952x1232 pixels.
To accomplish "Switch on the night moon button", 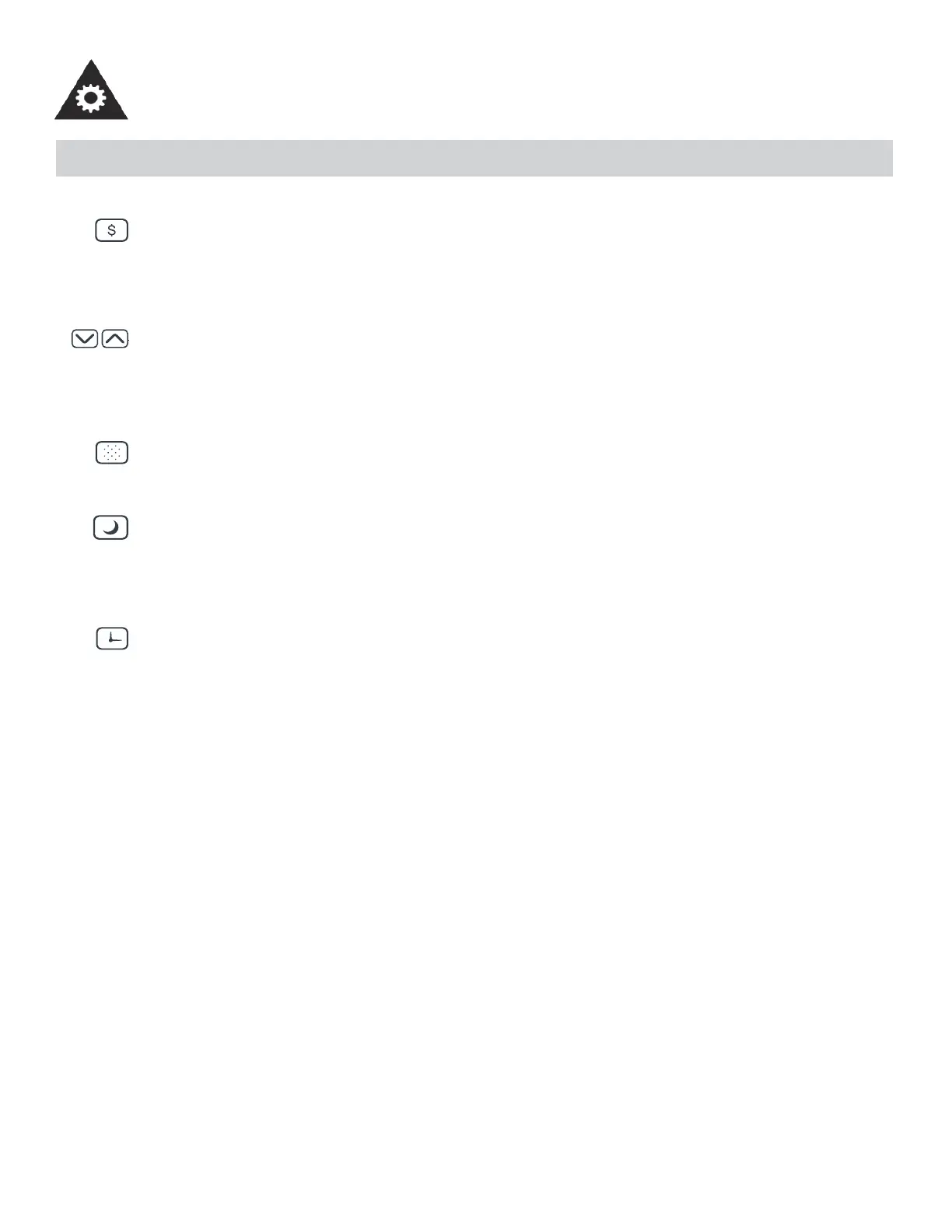I will [x=110, y=527].
